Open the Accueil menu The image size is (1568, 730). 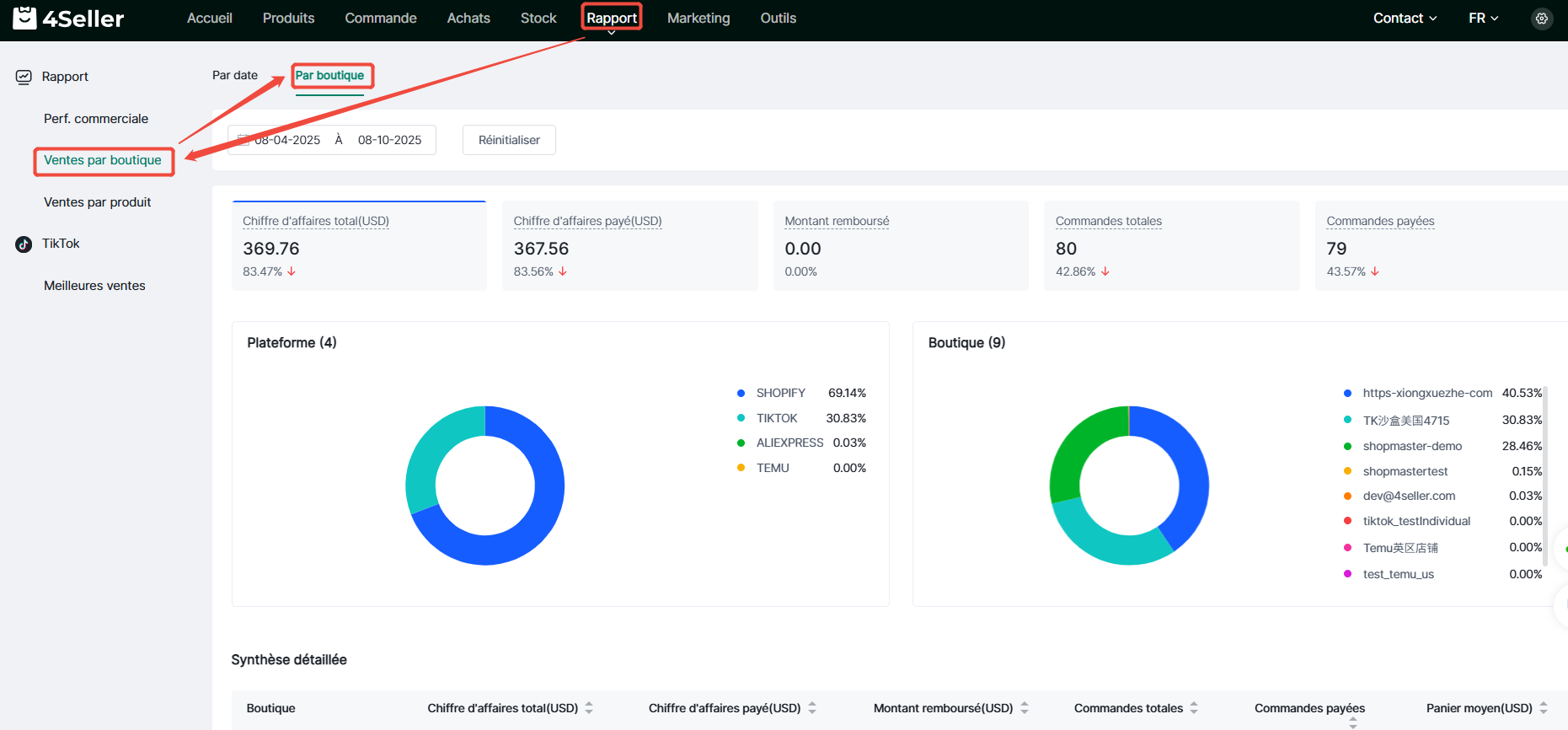pos(210,18)
